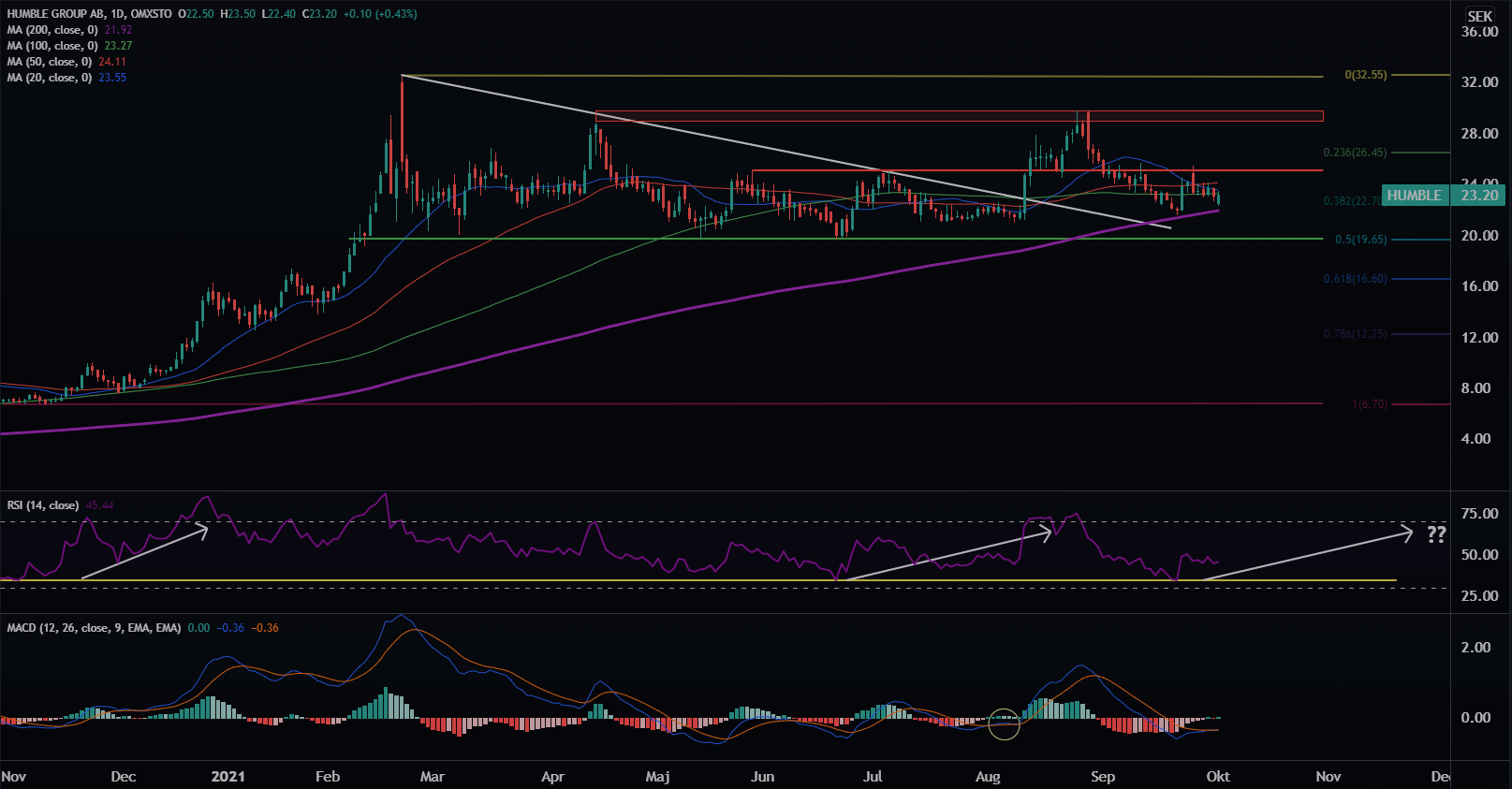Click the 75.00 level on RSI scale
Viewport: 1512px width, 789px height.
click(x=1479, y=514)
